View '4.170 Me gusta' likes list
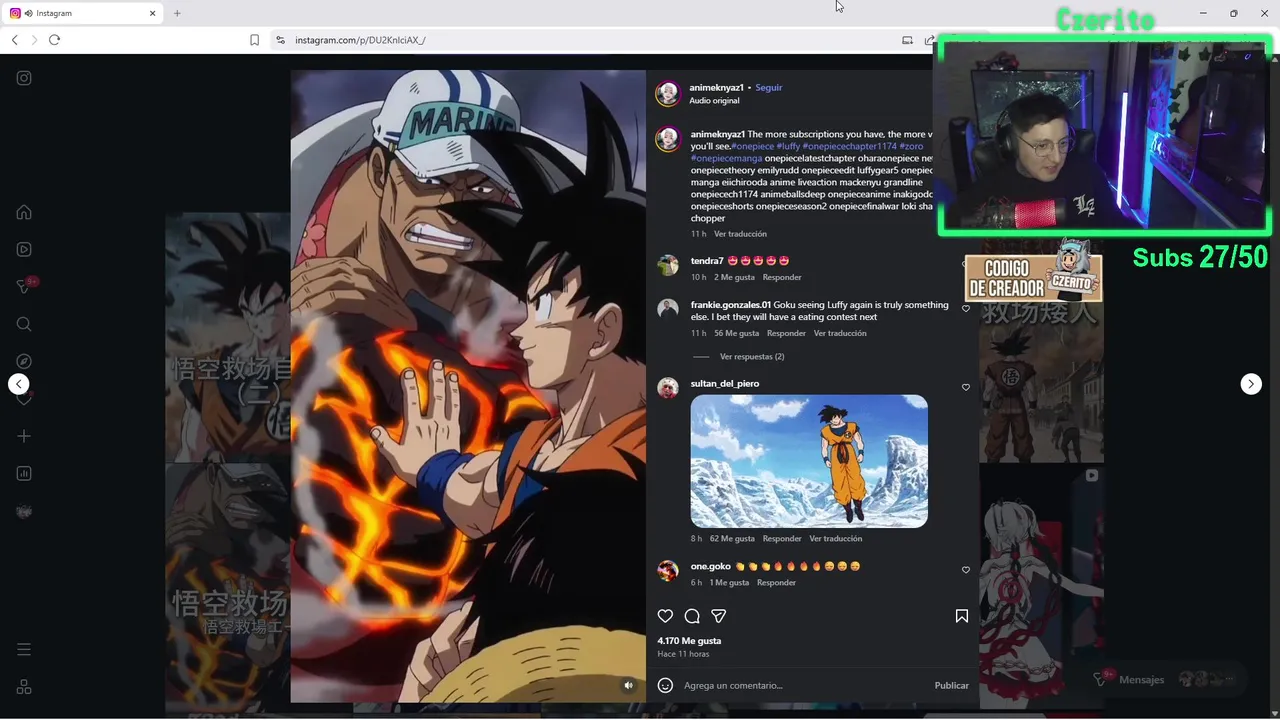 (689, 641)
